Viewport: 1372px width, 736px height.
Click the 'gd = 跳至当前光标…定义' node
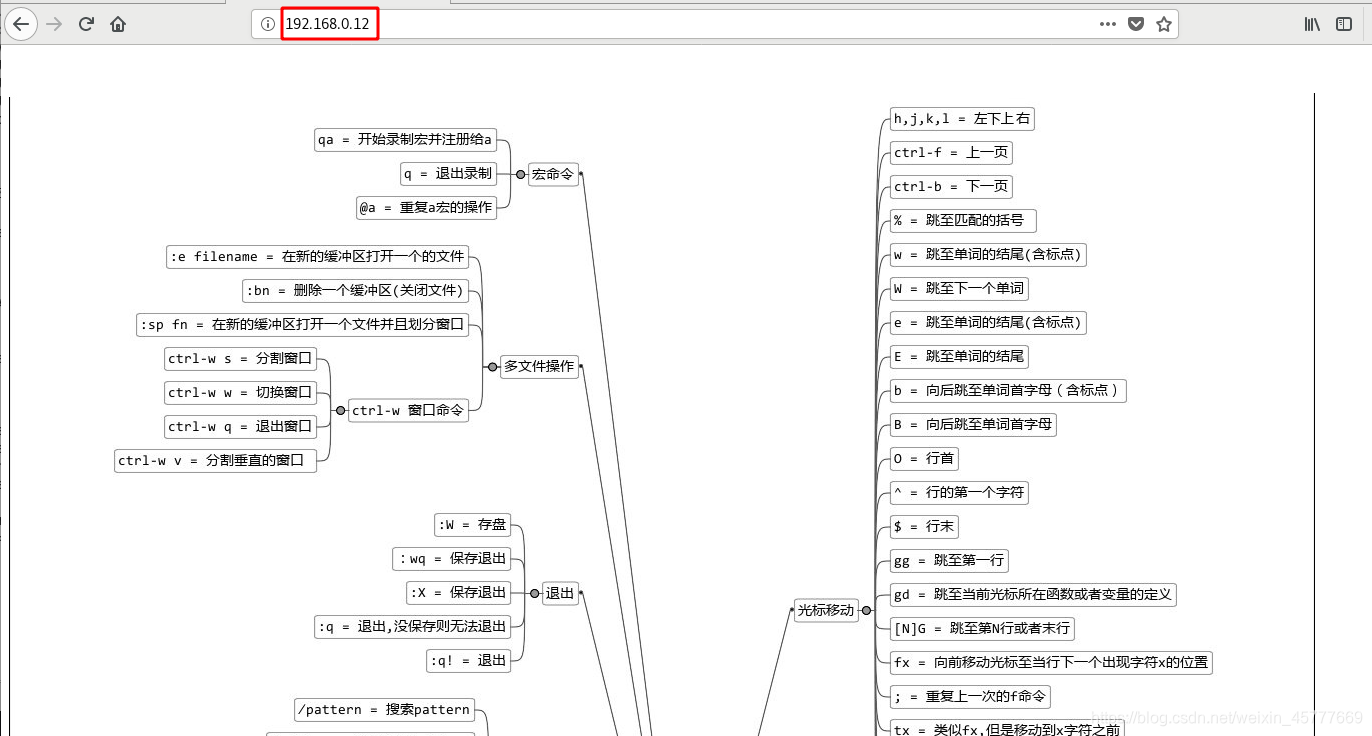click(x=1033, y=595)
